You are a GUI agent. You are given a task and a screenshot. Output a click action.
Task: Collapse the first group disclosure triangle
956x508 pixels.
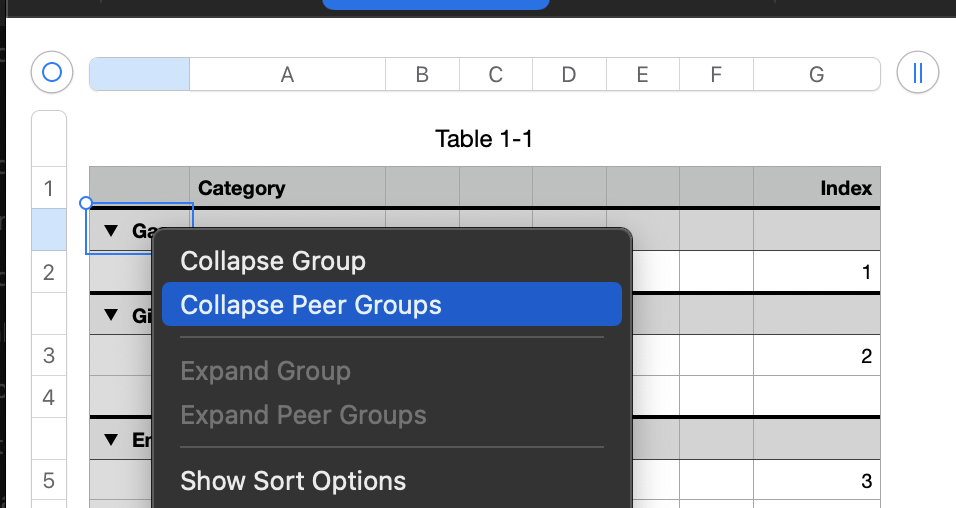click(x=111, y=231)
